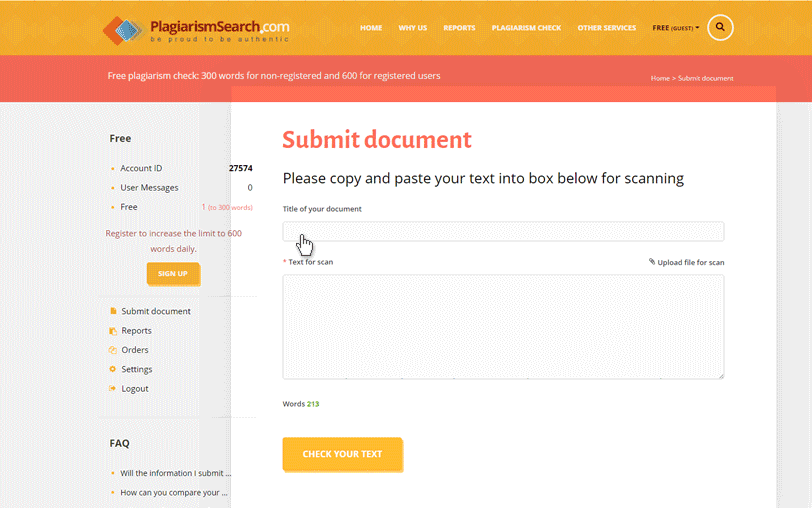Click the PlagiarismSearch.com logo
The image size is (812, 508).
196,30
